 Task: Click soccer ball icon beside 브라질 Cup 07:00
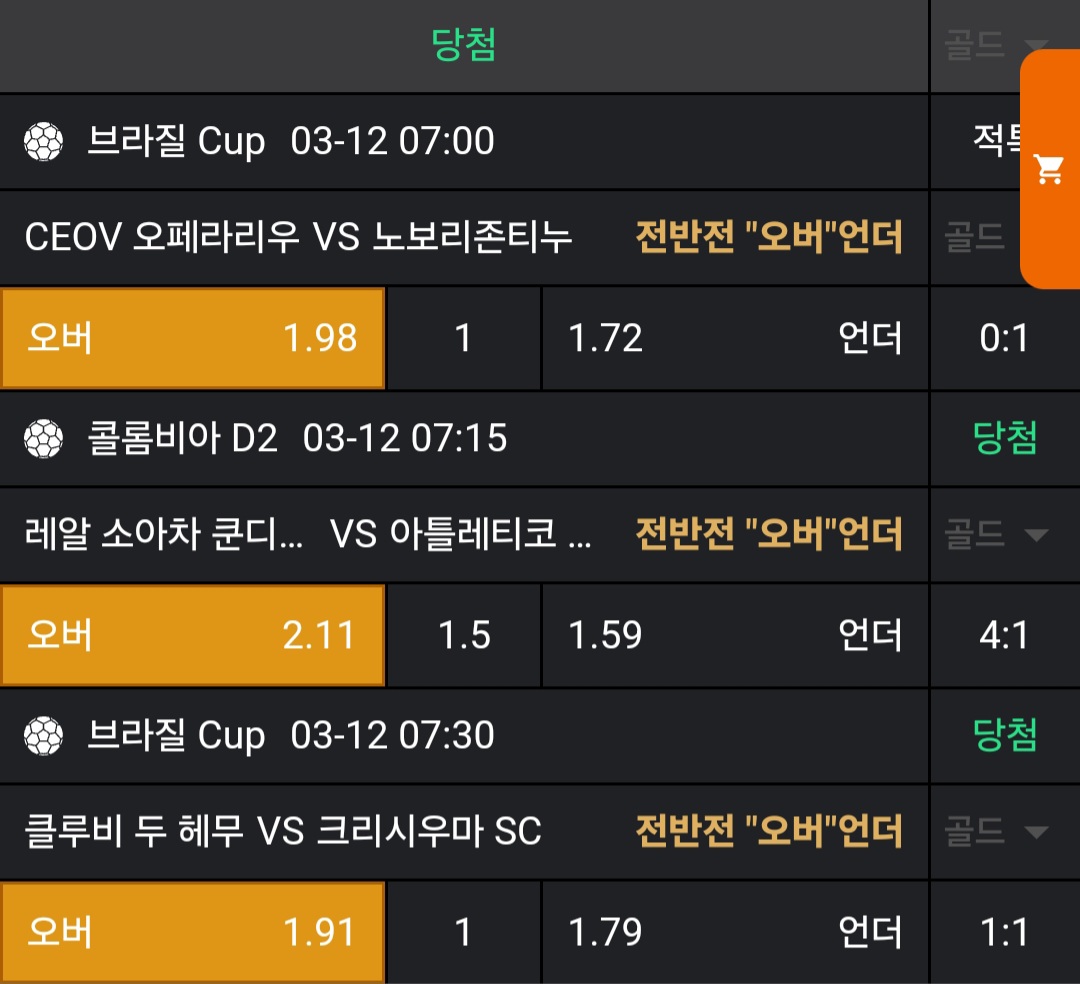tap(43, 142)
